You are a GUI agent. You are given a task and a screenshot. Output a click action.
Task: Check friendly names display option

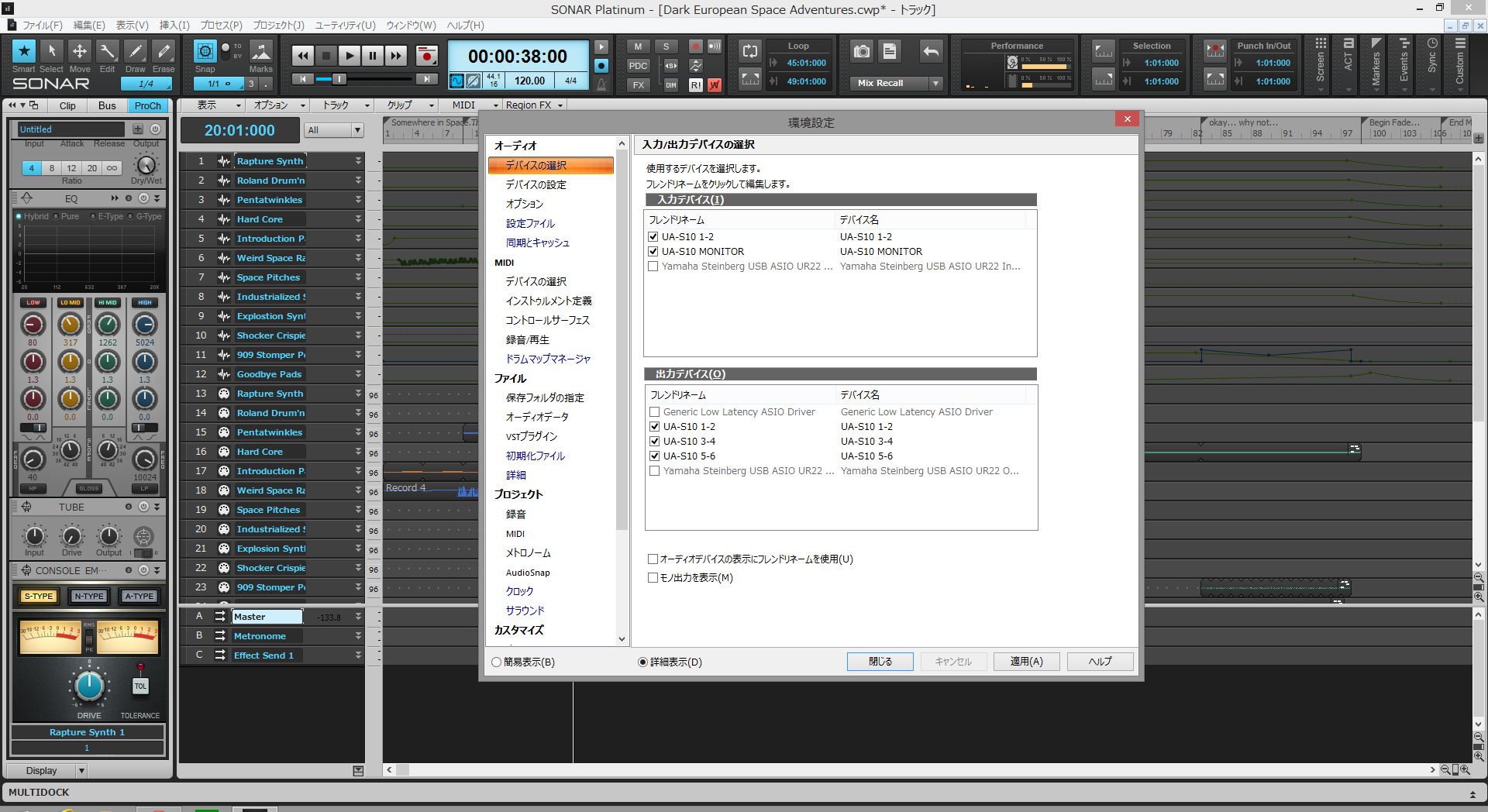point(653,559)
